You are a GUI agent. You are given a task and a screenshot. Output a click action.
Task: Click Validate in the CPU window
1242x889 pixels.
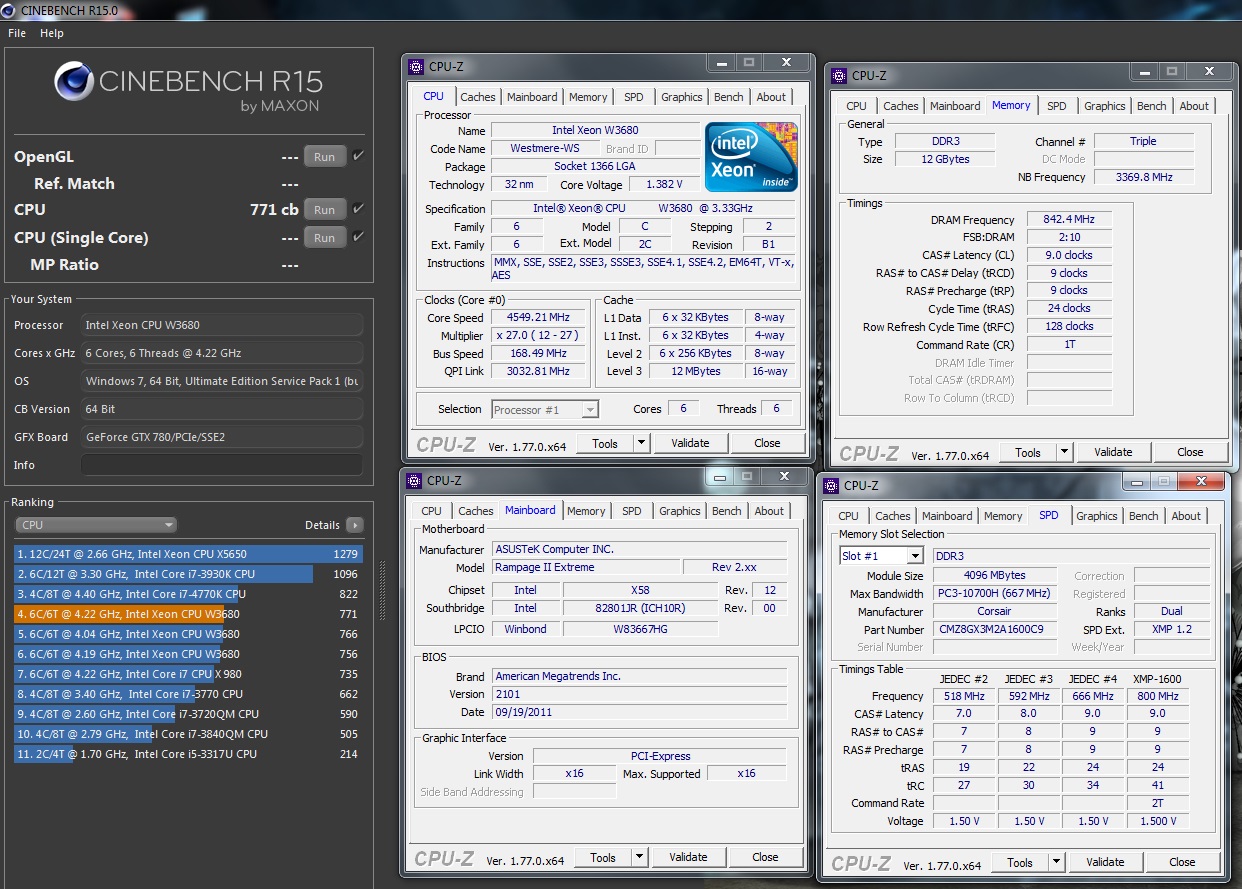point(690,443)
